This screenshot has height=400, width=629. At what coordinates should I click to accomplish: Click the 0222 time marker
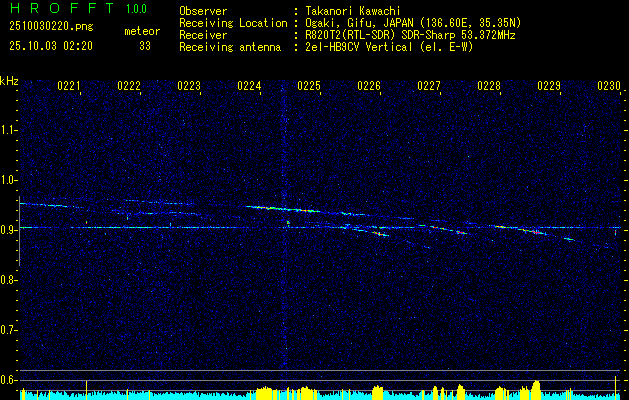[129, 86]
